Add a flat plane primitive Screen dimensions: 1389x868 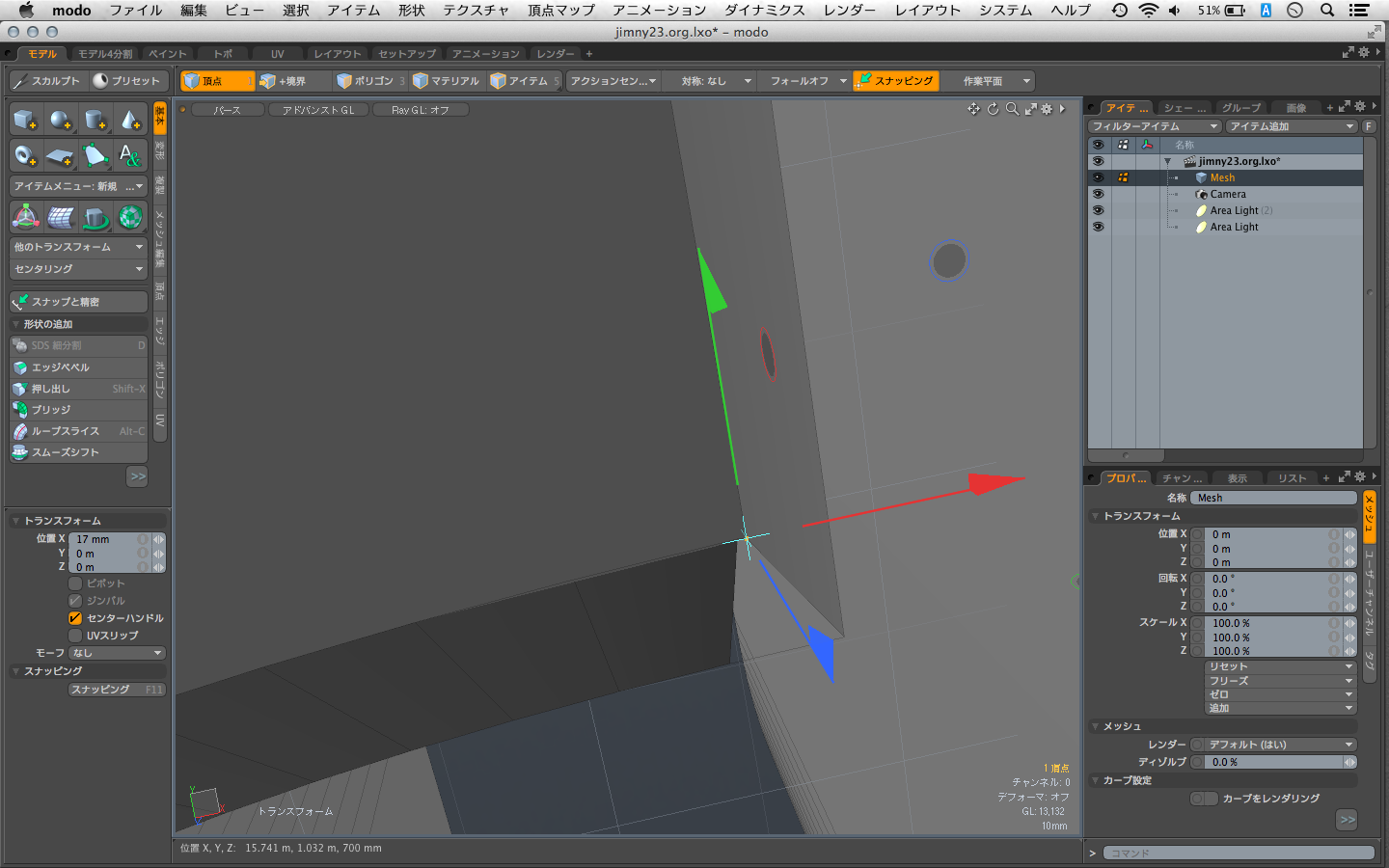(61, 154)
